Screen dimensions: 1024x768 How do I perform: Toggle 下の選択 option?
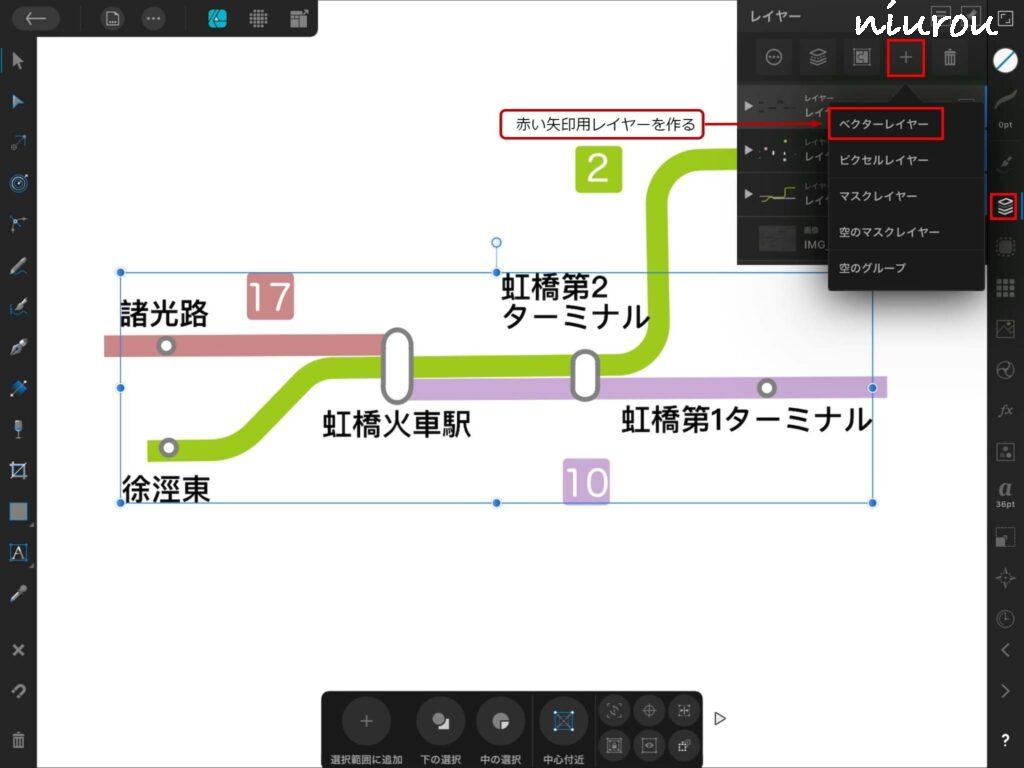tap(440, 721)
